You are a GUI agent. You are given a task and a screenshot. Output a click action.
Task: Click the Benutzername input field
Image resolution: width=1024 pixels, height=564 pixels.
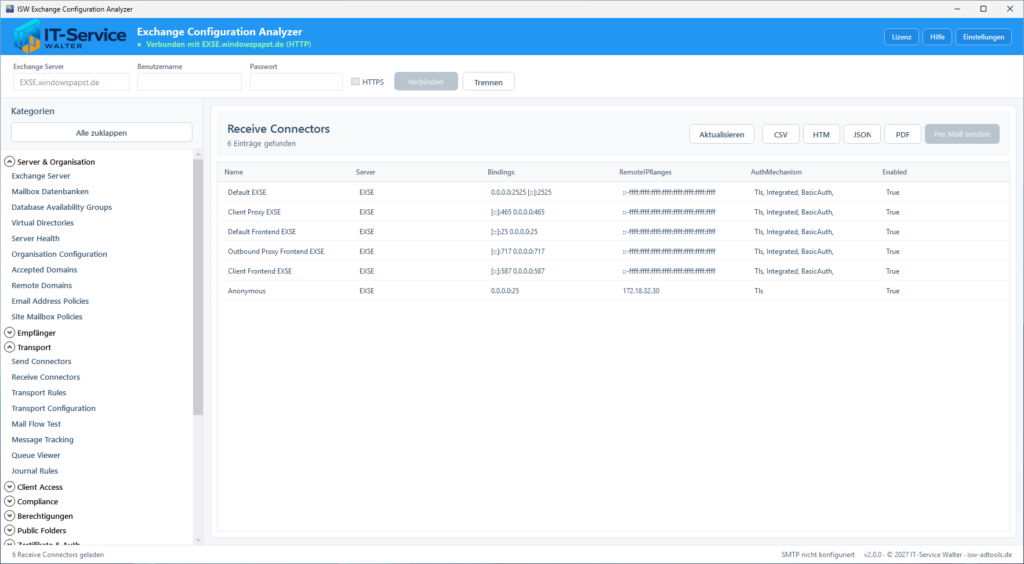[189, 82]
